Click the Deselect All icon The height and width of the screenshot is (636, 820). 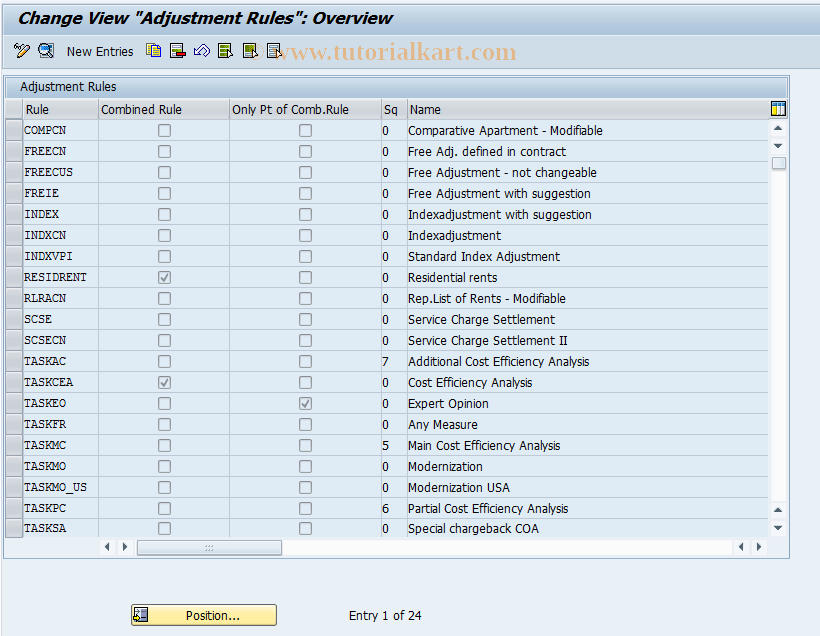tap(274, 51)
